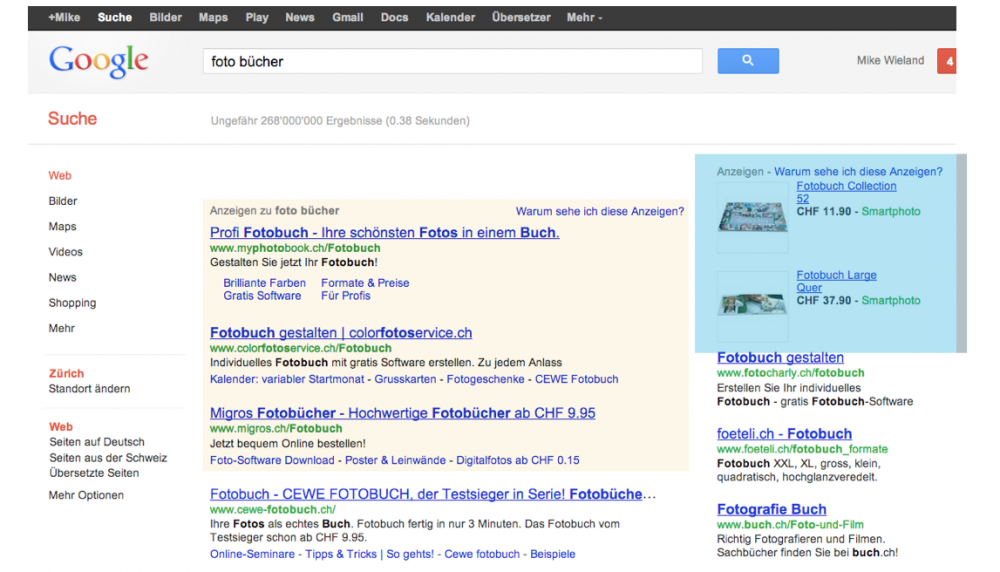Open Poster & Leinwände sitelink
The height and width of the screenshot is (572, 1000).
click(395, 460)
